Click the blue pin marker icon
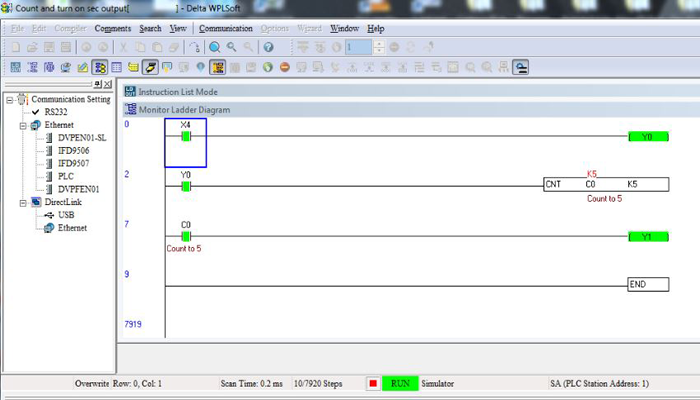700x400 pixels. [x=200, y=67]
